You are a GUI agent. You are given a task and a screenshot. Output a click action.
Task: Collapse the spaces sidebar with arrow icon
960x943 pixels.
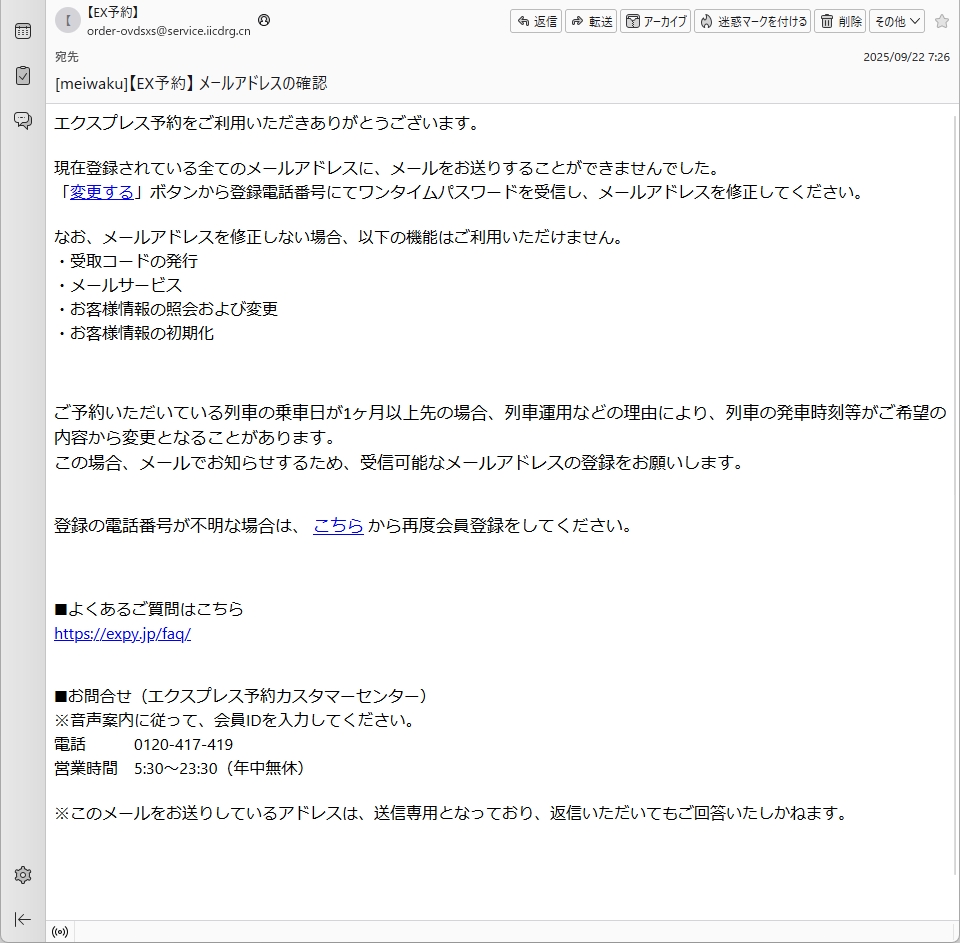[22, 919]
